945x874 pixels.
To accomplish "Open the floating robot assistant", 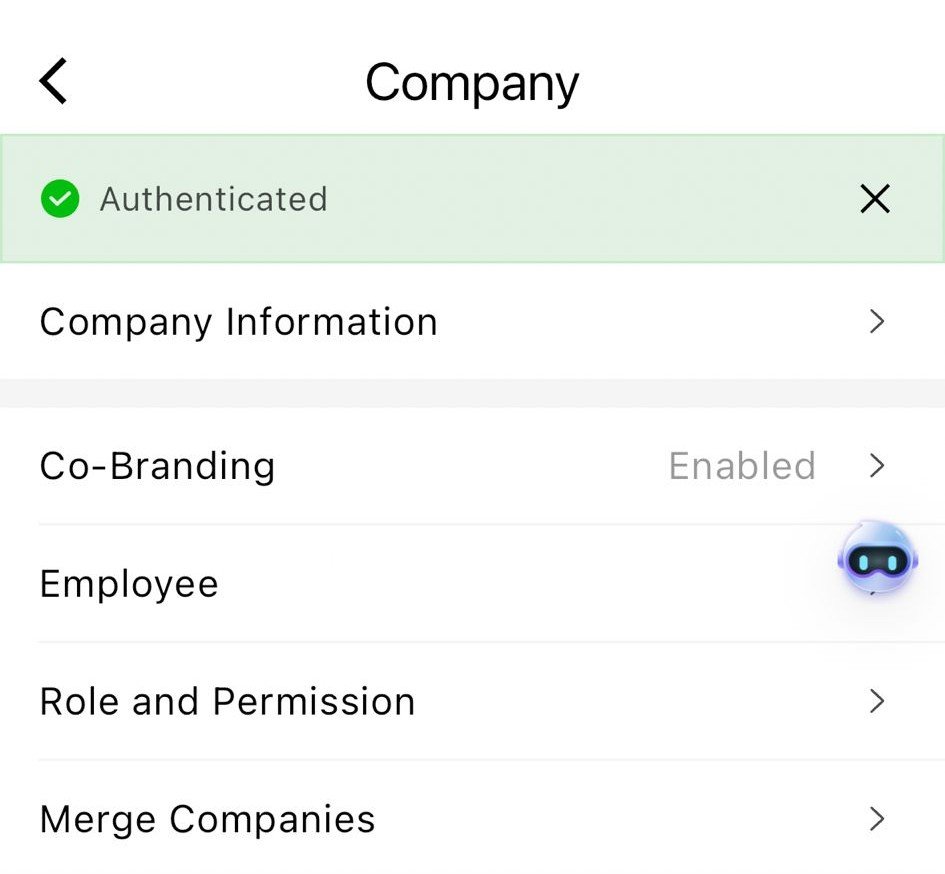I will tap(877, 558).
